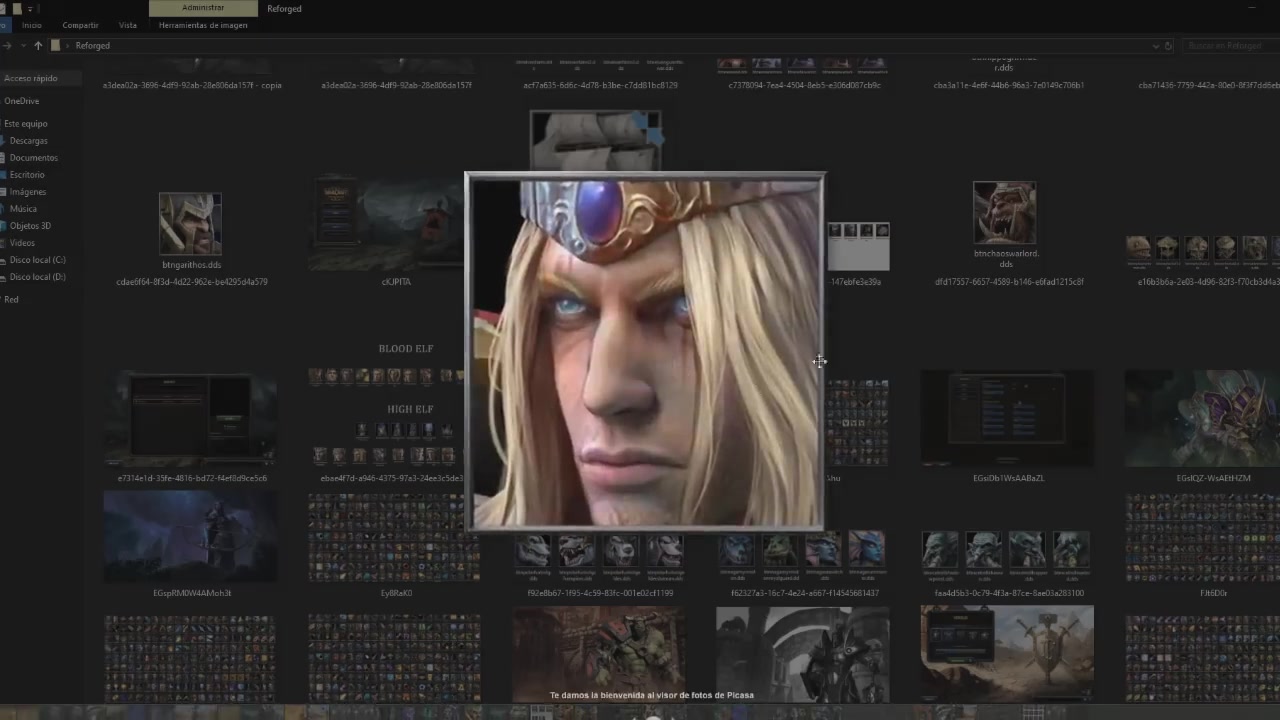Click the refresh icon beside the address bar
1280x720 pixels.
tap(1168, 46)
